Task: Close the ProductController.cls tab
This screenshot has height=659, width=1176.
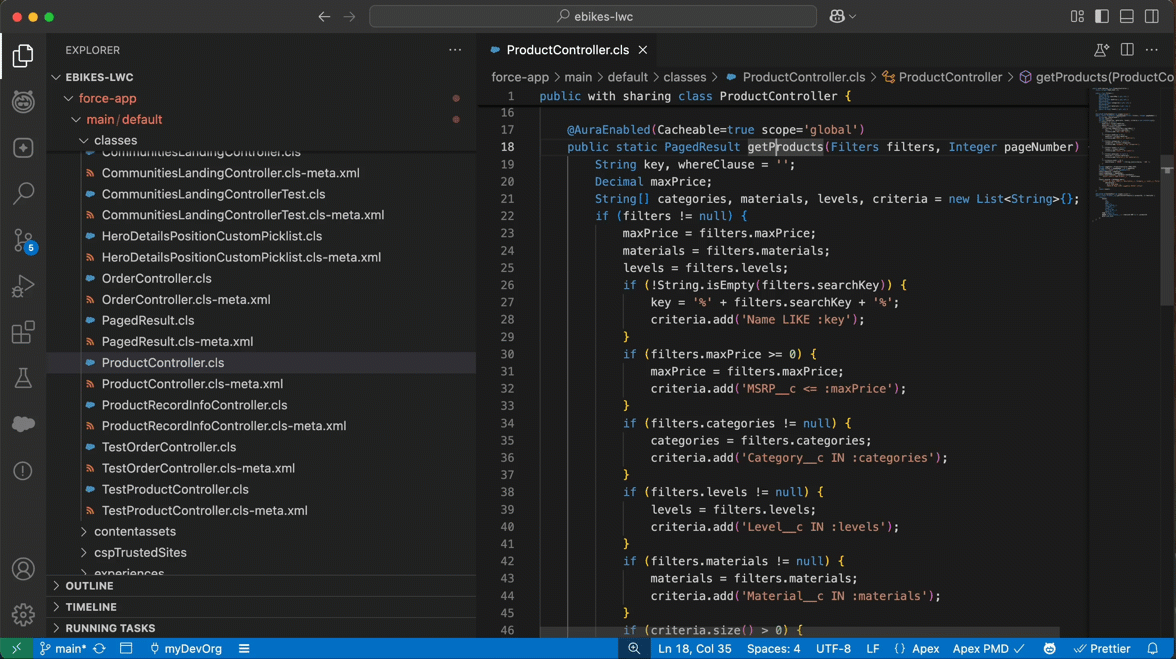Action: [x=643, y=50]
